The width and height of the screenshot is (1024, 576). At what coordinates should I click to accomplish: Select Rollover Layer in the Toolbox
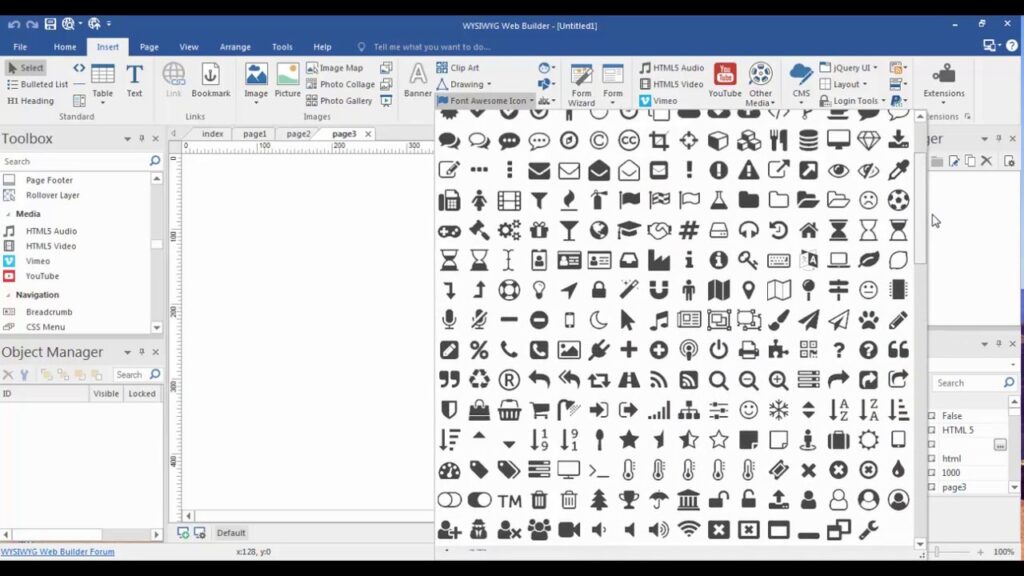[x=52, y=195]
